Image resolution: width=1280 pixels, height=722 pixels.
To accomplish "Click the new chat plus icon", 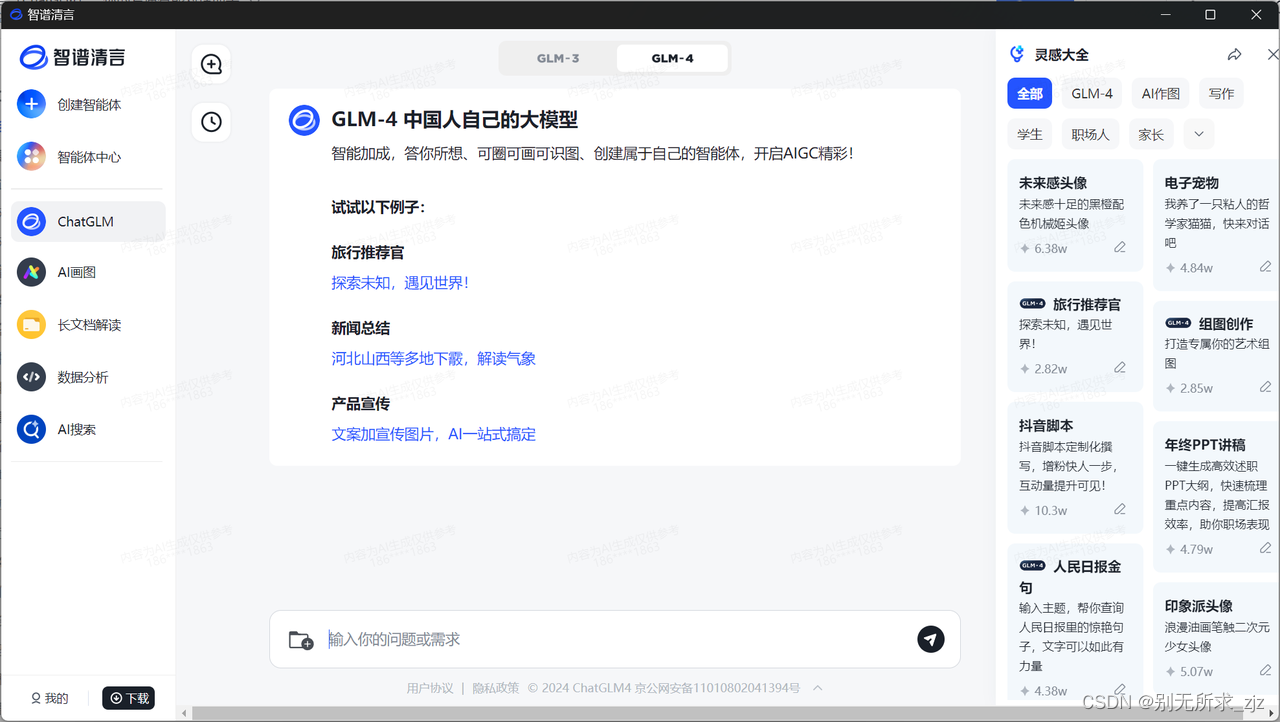I will tap(211, 64).
